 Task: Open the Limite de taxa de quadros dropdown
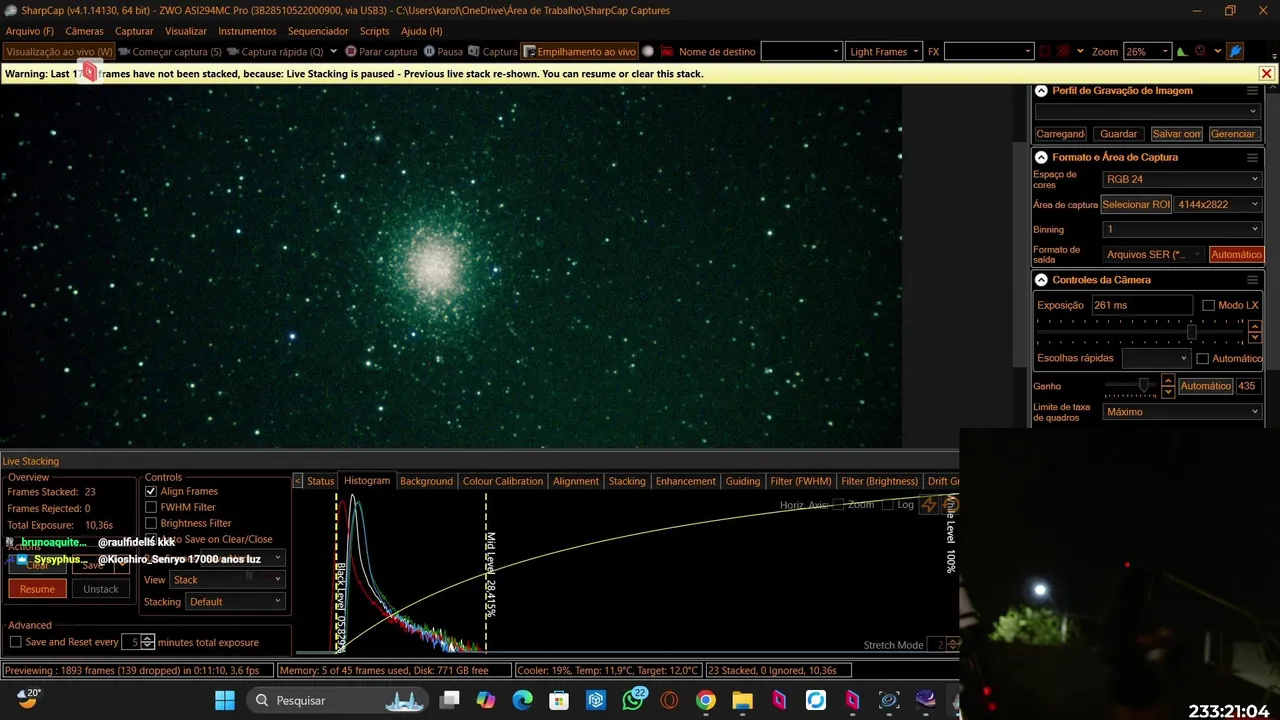pos(1182,412)
